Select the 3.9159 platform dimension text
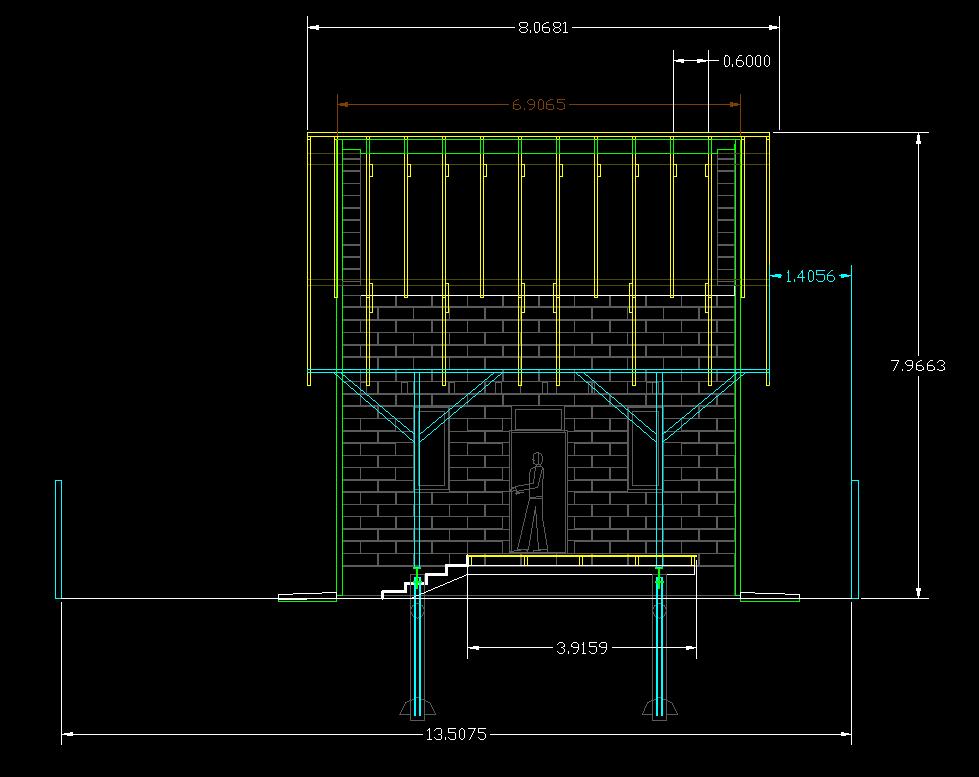The height and width of the screenshot is (777, 979). pyautogui.click(x=581, y=648)
